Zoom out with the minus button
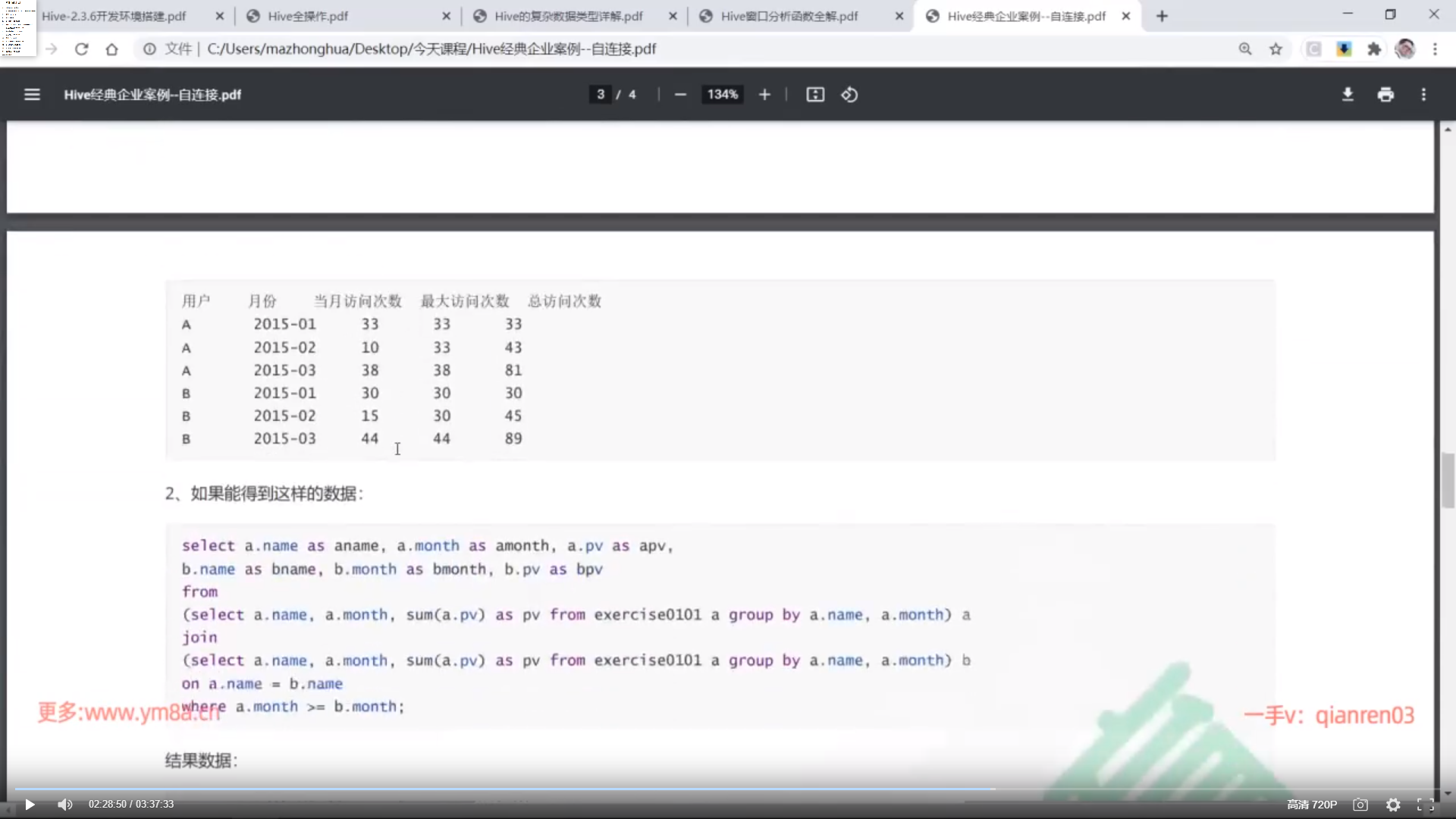Screen dimensions: 1456x819 [680, 95]
